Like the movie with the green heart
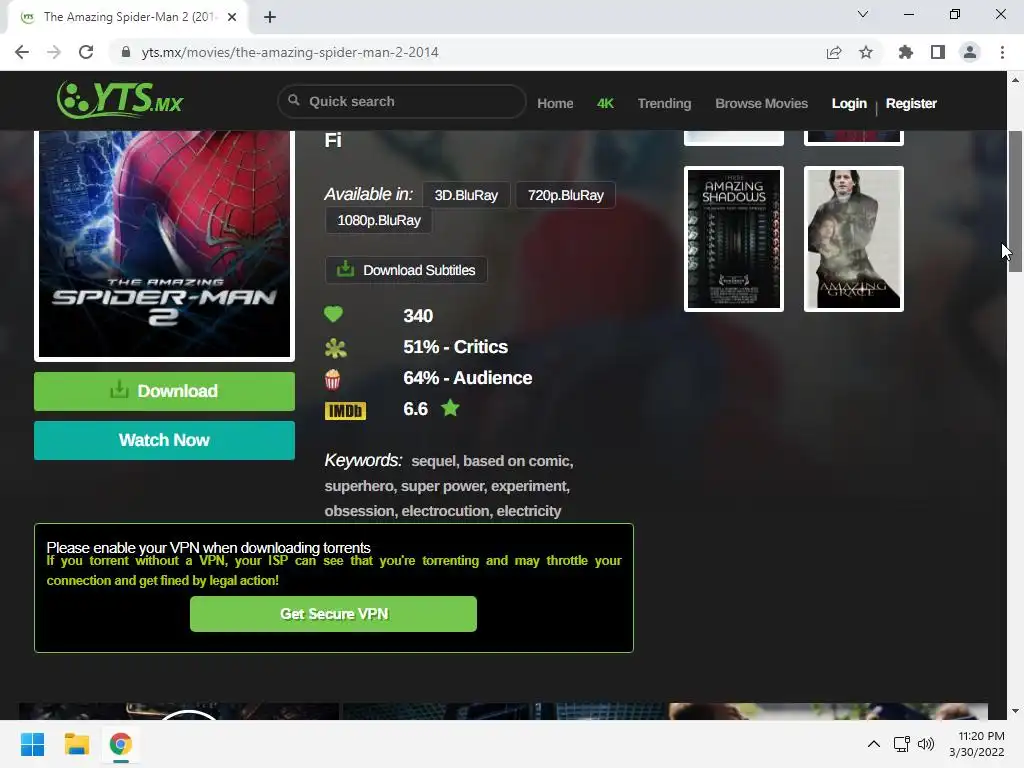 (333, 315)
